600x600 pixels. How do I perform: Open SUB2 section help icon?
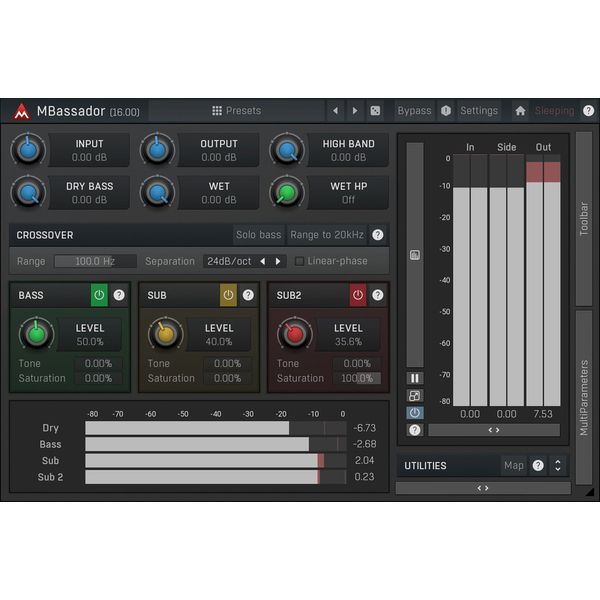(378, 295)
